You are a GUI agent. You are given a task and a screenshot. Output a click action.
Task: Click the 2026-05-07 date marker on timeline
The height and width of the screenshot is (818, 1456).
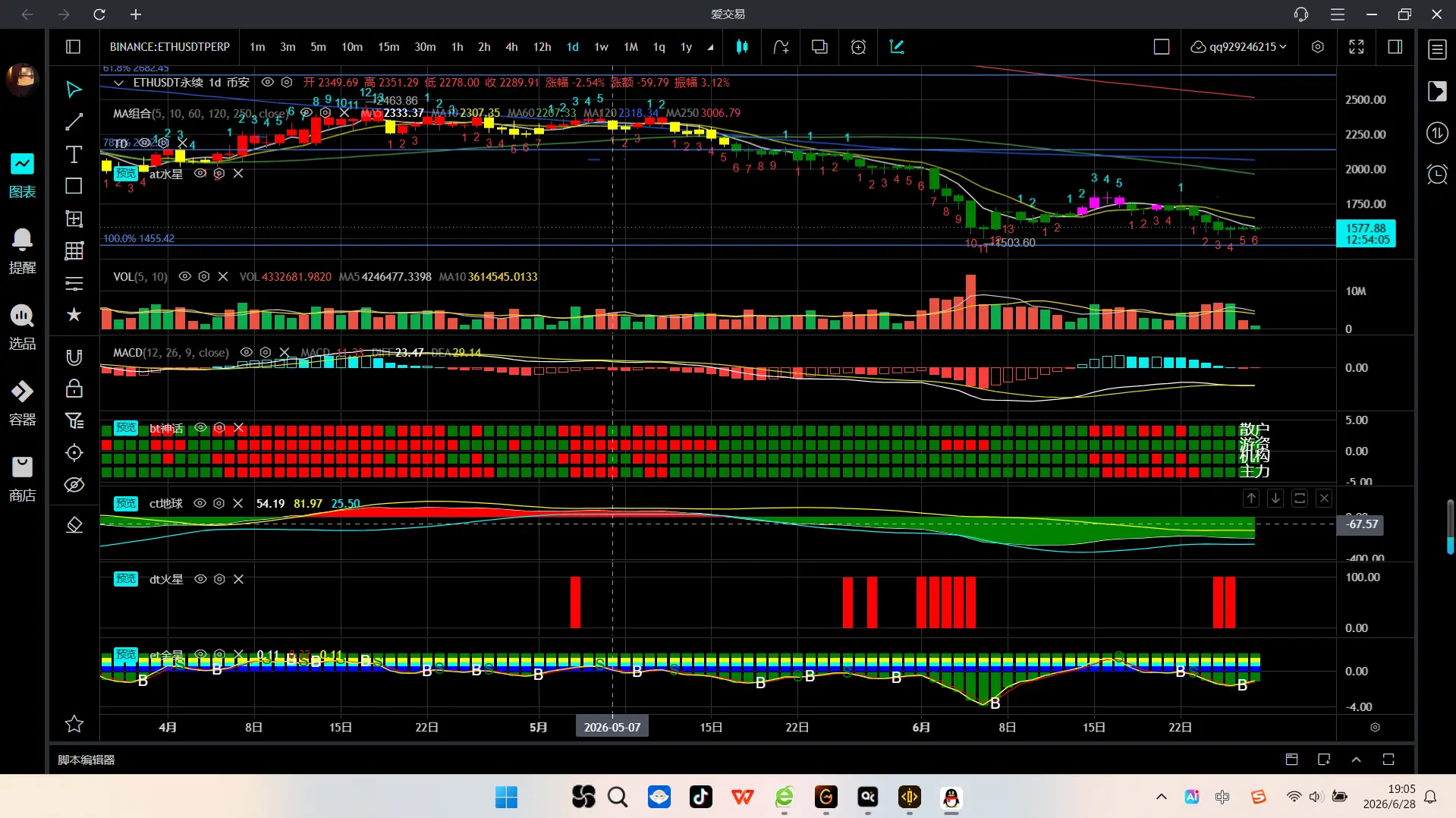[x=612, y=727]
